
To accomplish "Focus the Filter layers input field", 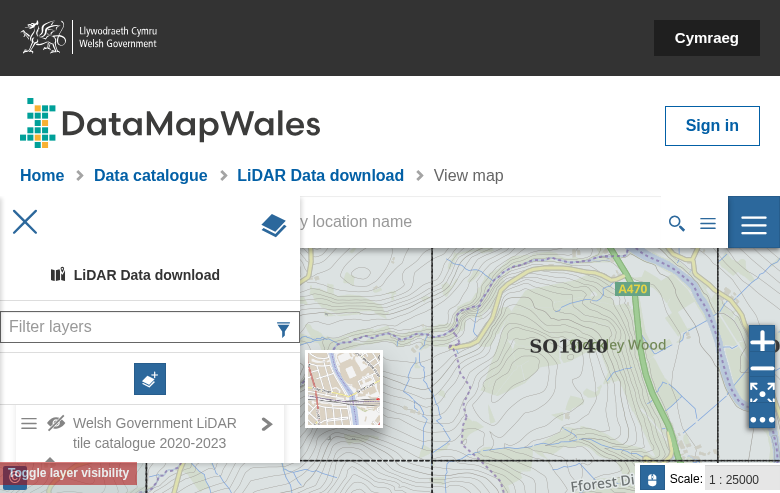I will pyautogui.click(x=137, y=327).
